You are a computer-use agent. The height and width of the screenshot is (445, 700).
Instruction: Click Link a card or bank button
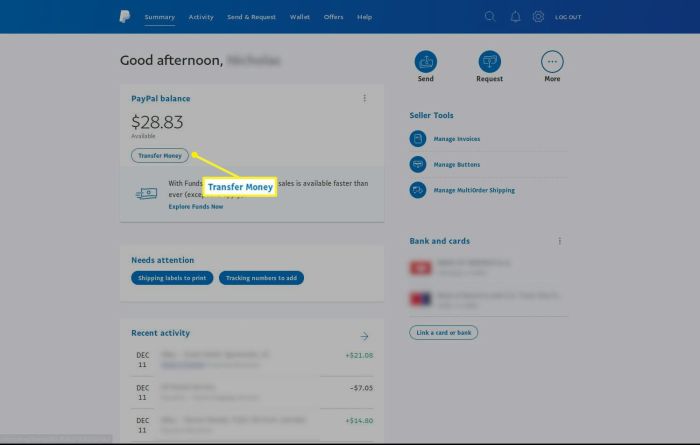pyautogui.click(x=443, y=333)
